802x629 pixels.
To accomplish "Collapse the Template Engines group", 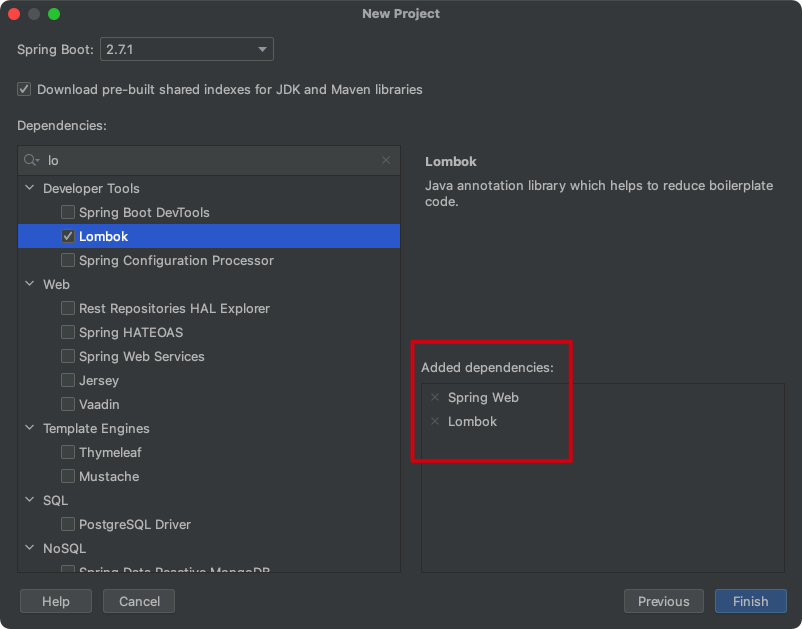I will pos(30,428).
